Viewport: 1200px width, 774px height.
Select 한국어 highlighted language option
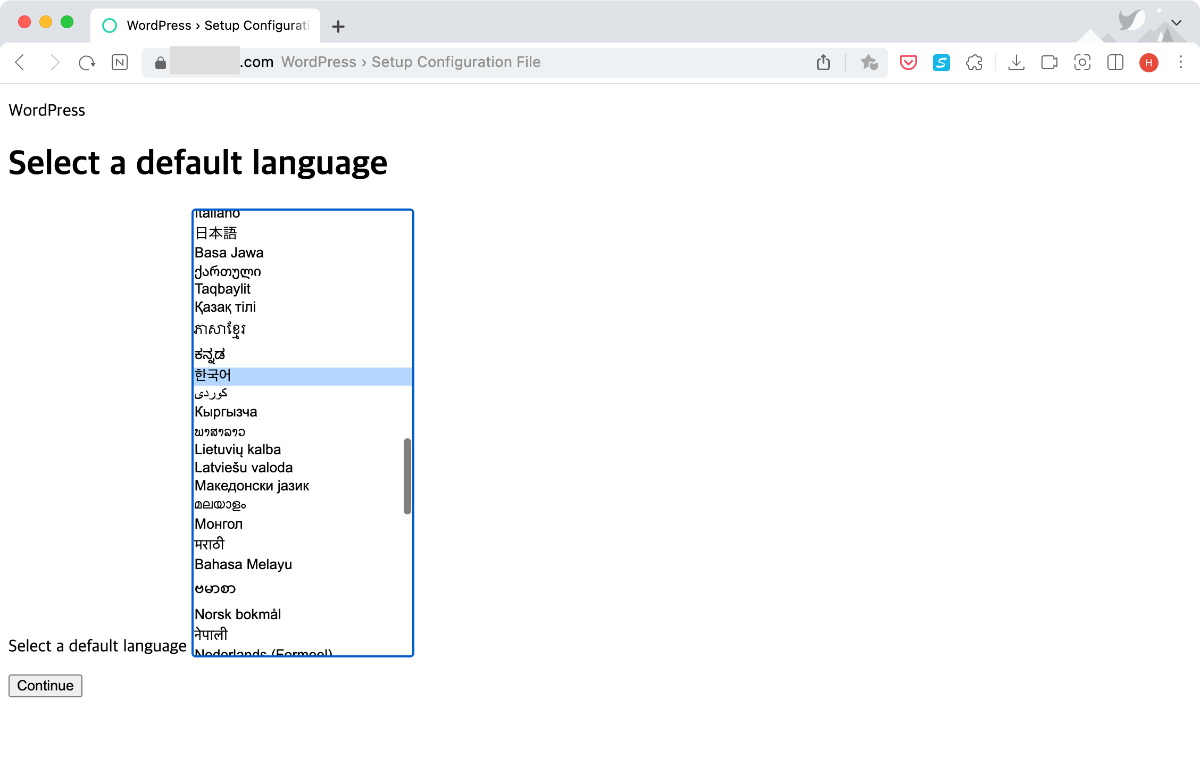pyautogui.click(x=303, y=376)
